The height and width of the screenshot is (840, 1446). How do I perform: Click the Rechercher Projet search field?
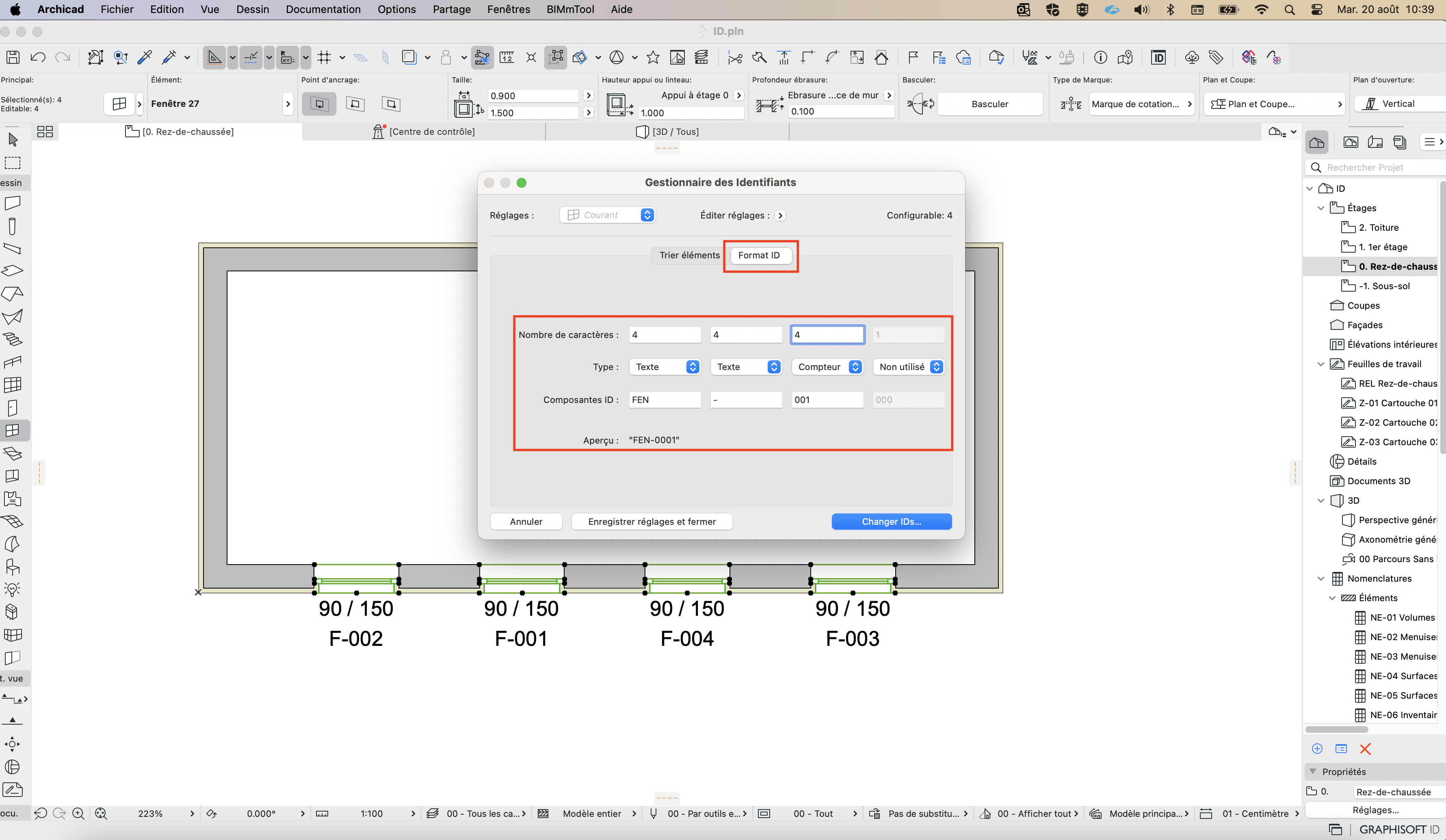(1377, 167)
